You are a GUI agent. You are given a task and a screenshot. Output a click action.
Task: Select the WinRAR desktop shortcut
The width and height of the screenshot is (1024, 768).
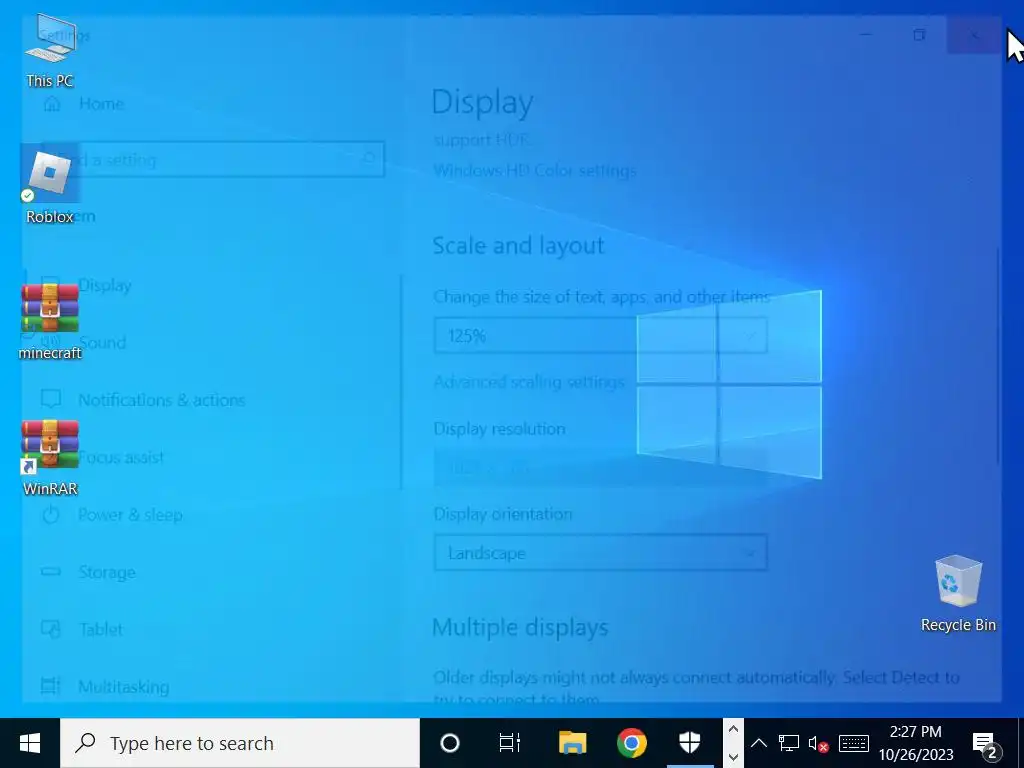[50, 457]
